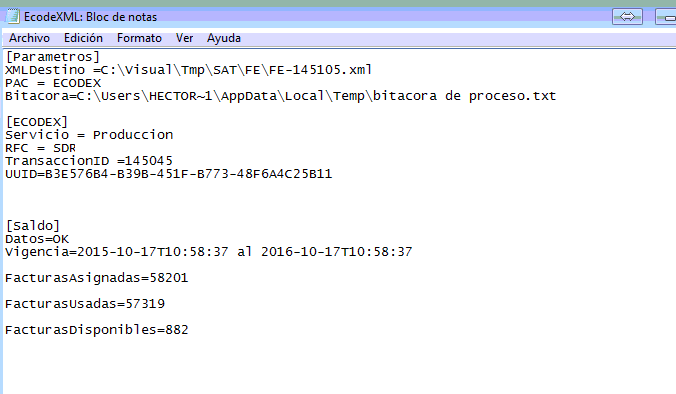Place cursor on [ECODEX] section header
676x394 pixels.
coord(37,122)
